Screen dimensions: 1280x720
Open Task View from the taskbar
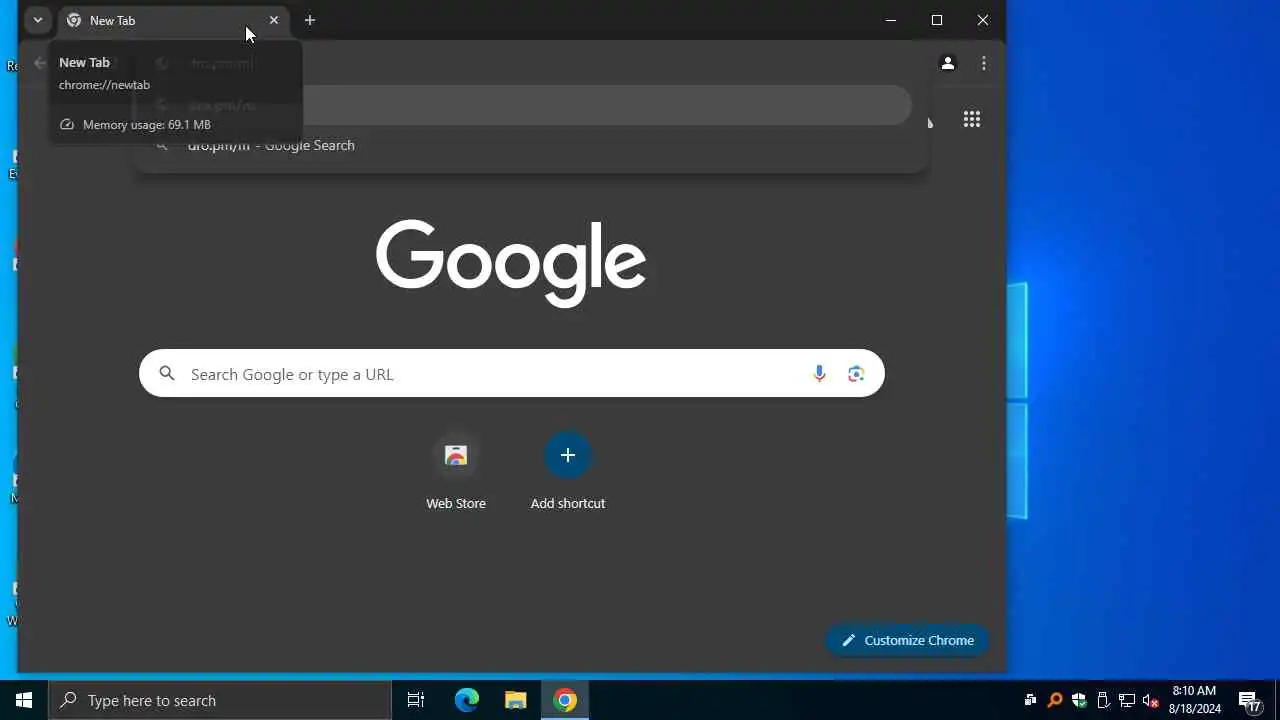[416, 700]
